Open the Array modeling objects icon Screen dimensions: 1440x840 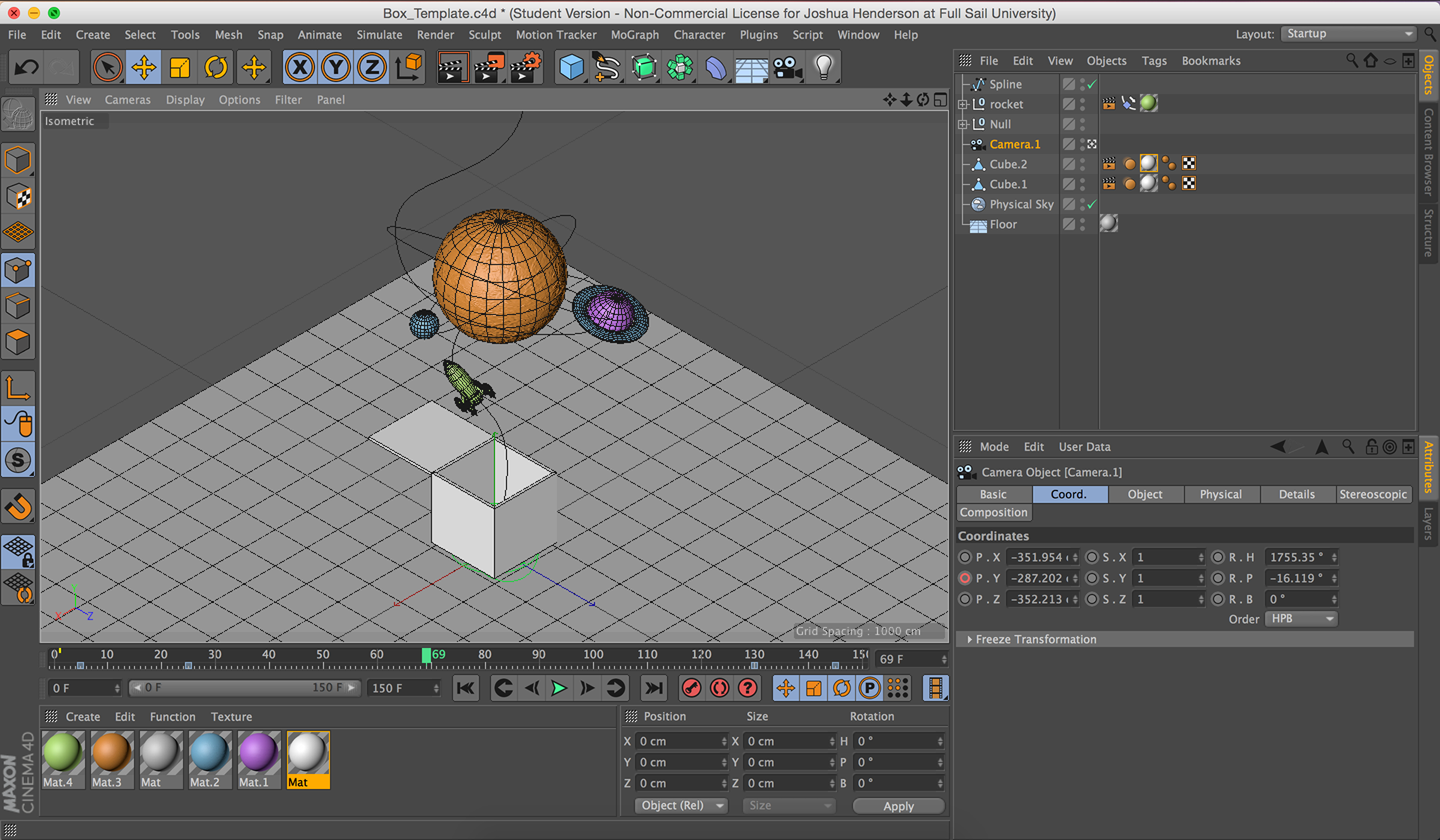679,67
